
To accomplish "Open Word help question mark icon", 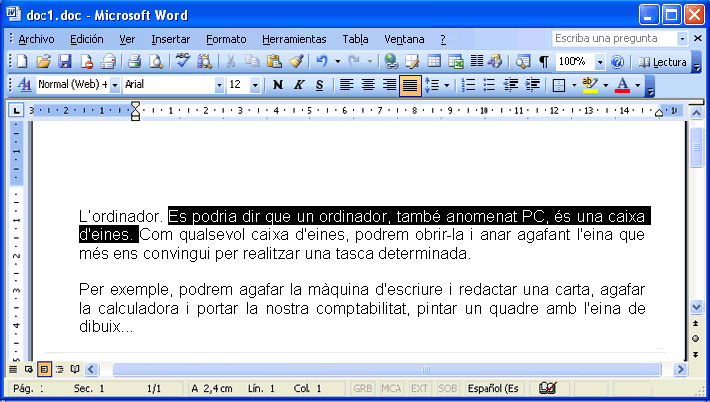I will coord(617,62).
